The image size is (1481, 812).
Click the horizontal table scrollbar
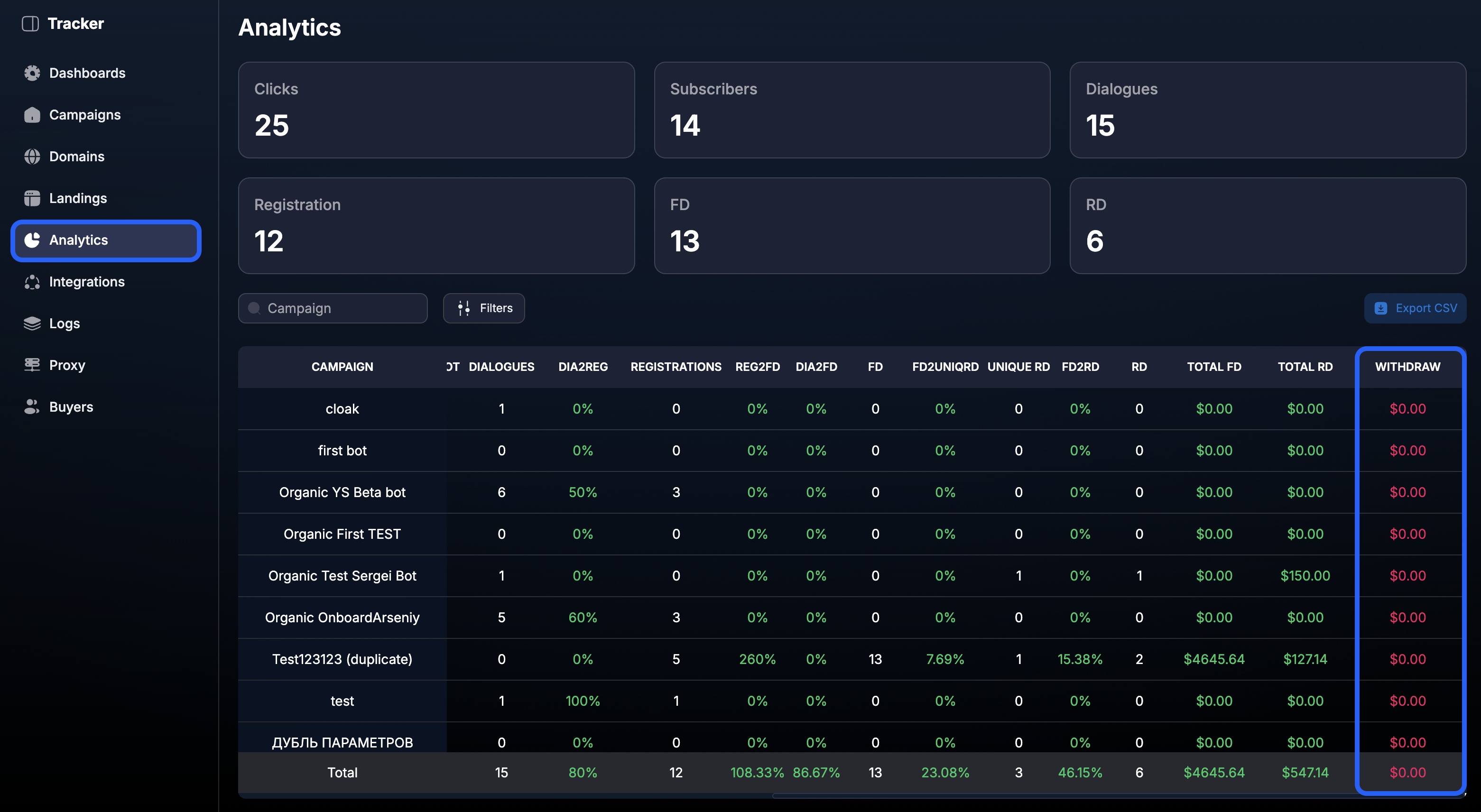[x=1118, y=796]
